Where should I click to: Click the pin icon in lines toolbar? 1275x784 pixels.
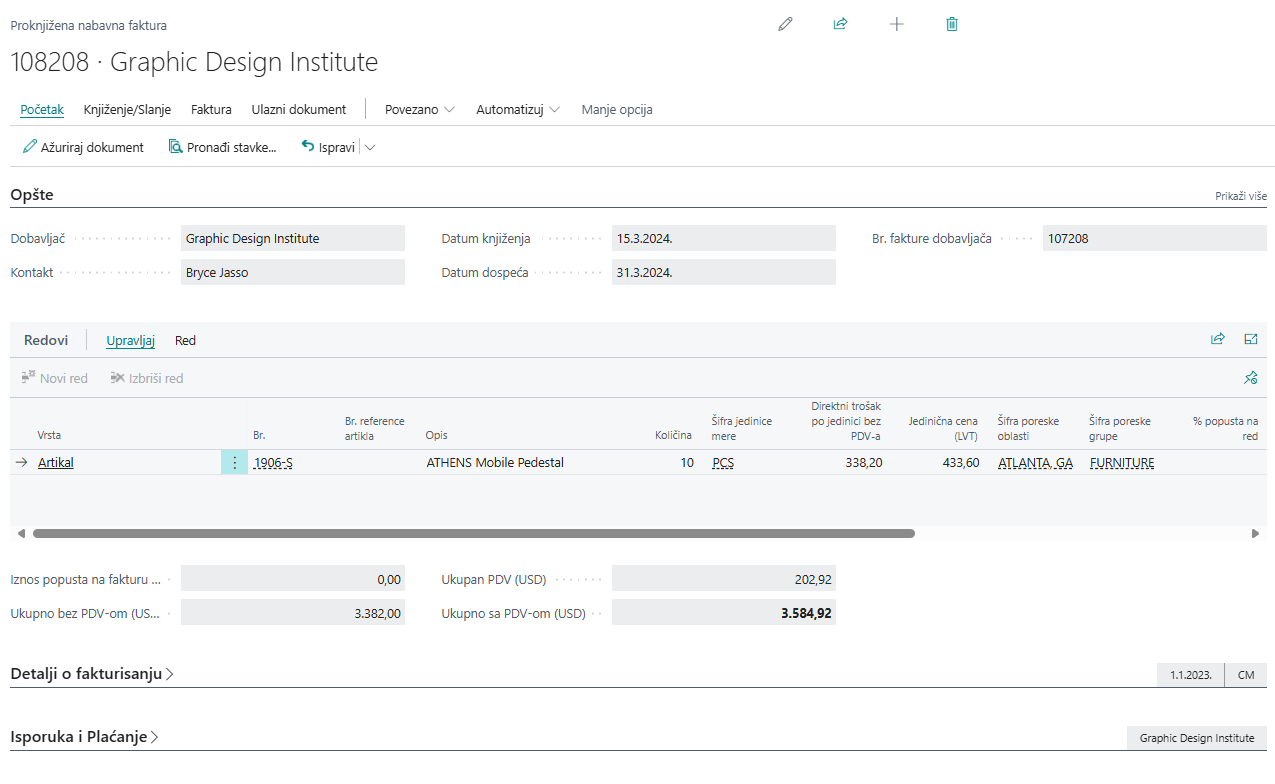1250,378
